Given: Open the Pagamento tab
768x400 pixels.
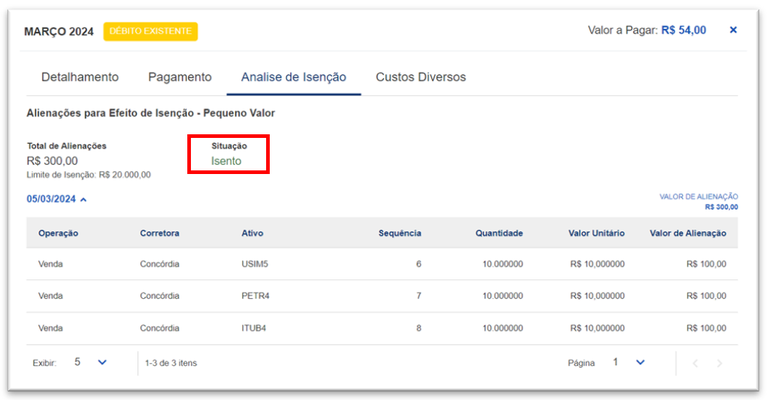Looking at the screenshot, I should pyautogui.click(x=180, y=77).
